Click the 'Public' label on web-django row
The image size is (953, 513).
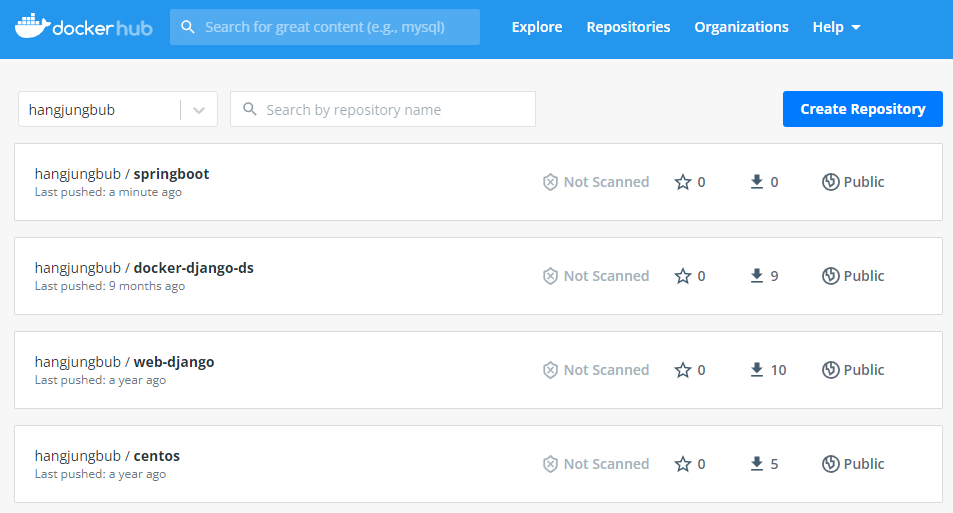point(864,370)
